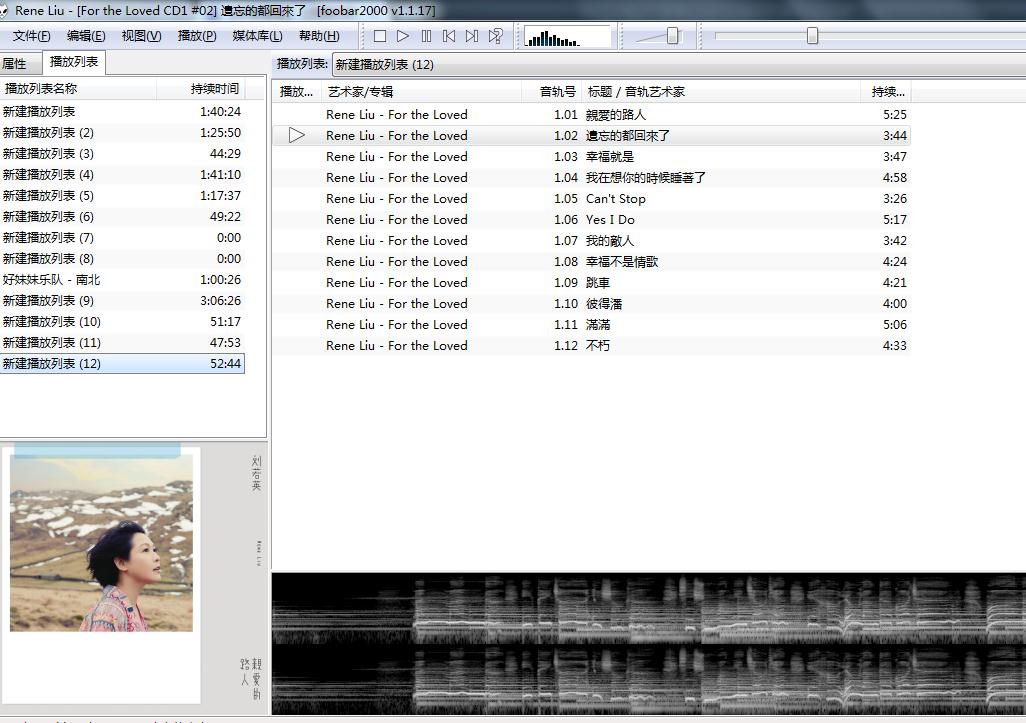
Task: Select playlist 新建播放列表 (10)
Action: [x=122, y=321]
